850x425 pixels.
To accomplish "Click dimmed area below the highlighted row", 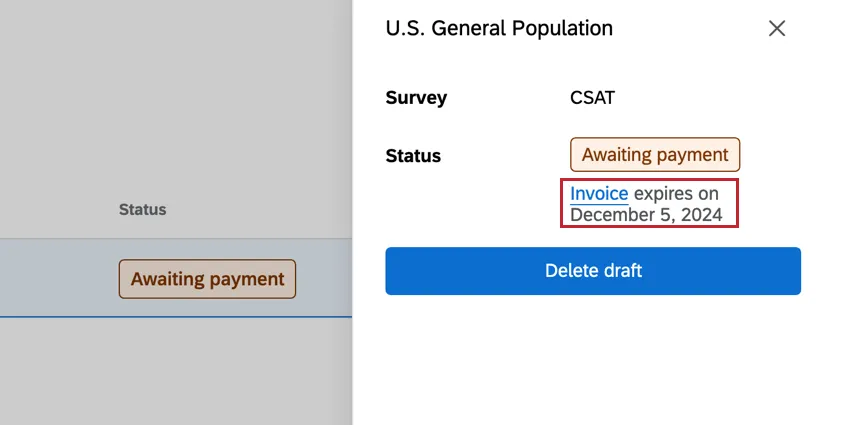I will (175, 370).
